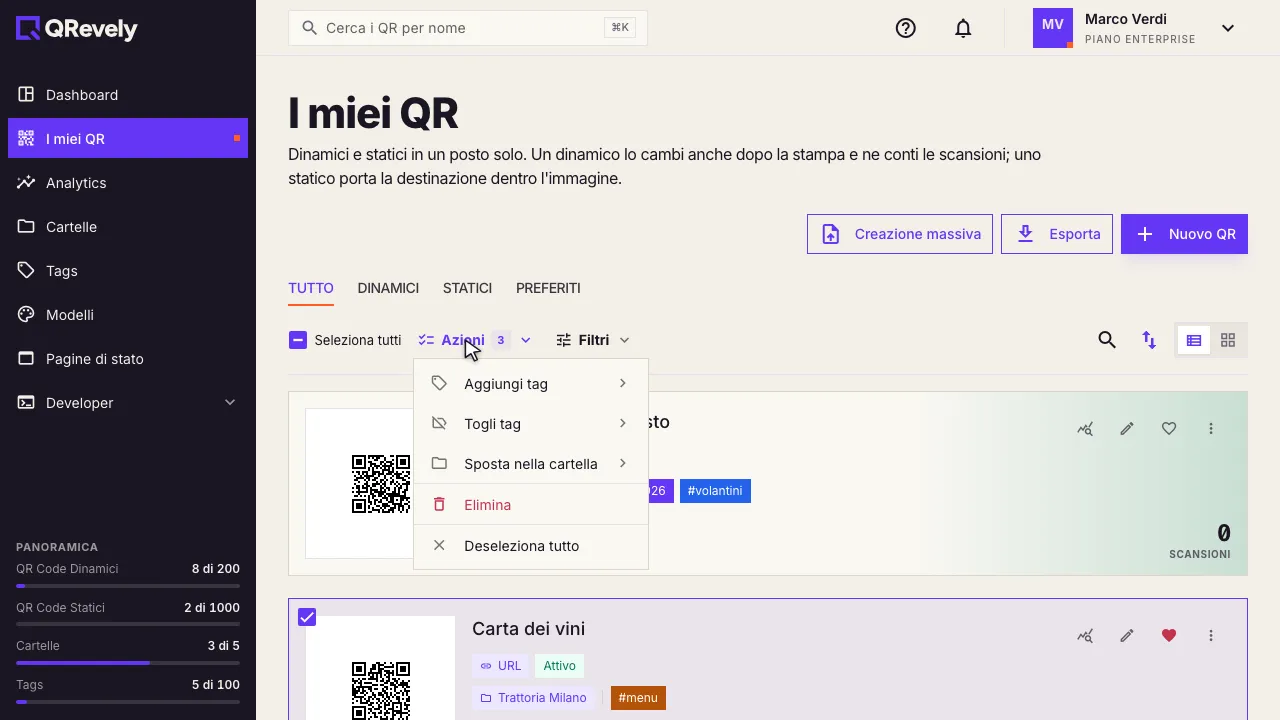Expand Developer sidebar section
This screenshot has height=720, width=1280.
(x=128, y=403)
